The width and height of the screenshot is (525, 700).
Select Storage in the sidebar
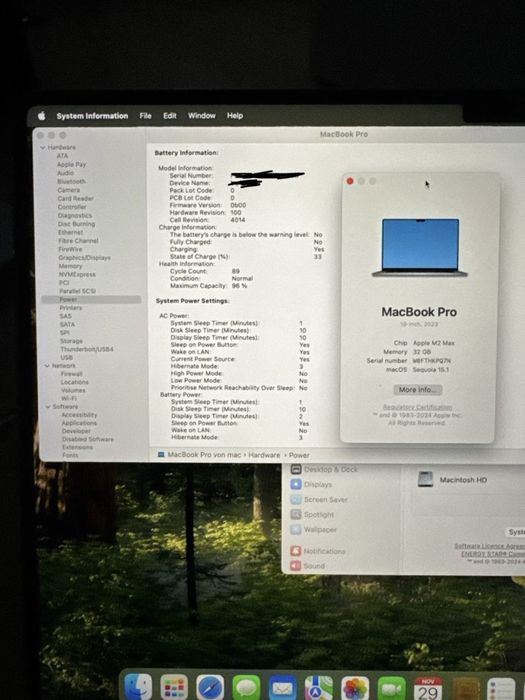click(71, 341)
